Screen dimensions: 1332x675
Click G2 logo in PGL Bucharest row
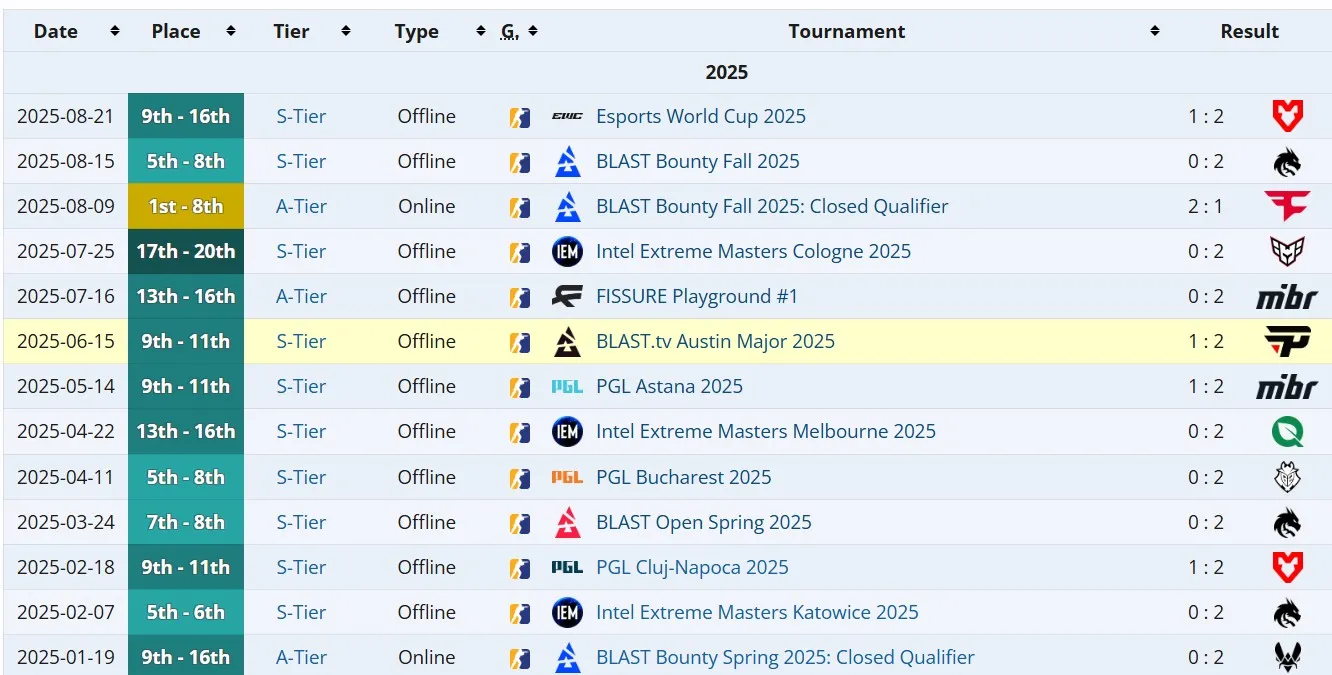point(1287,477)
